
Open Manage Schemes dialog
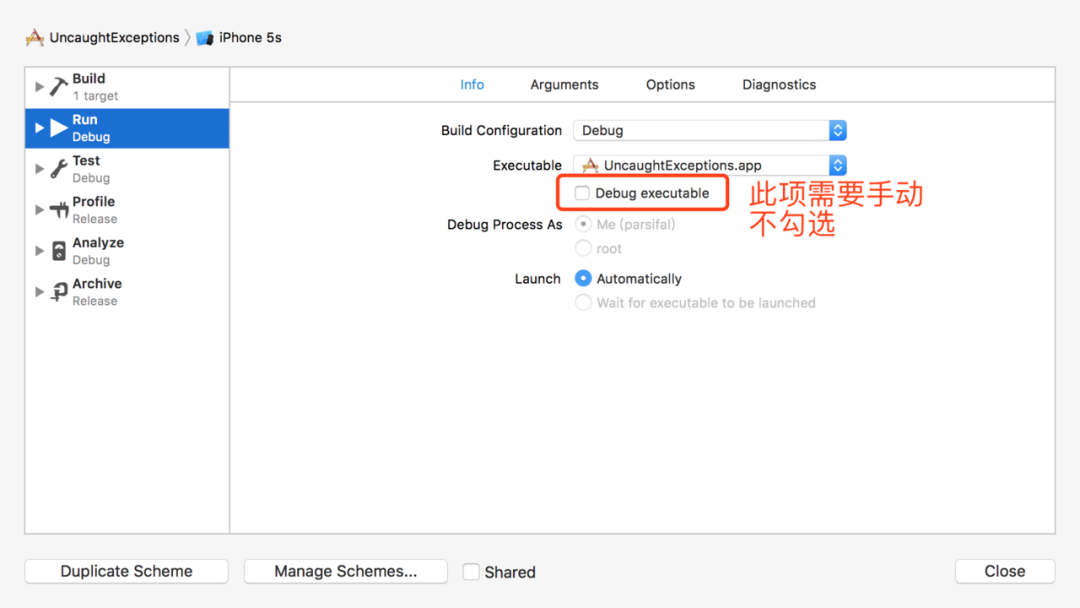(346, 571)
